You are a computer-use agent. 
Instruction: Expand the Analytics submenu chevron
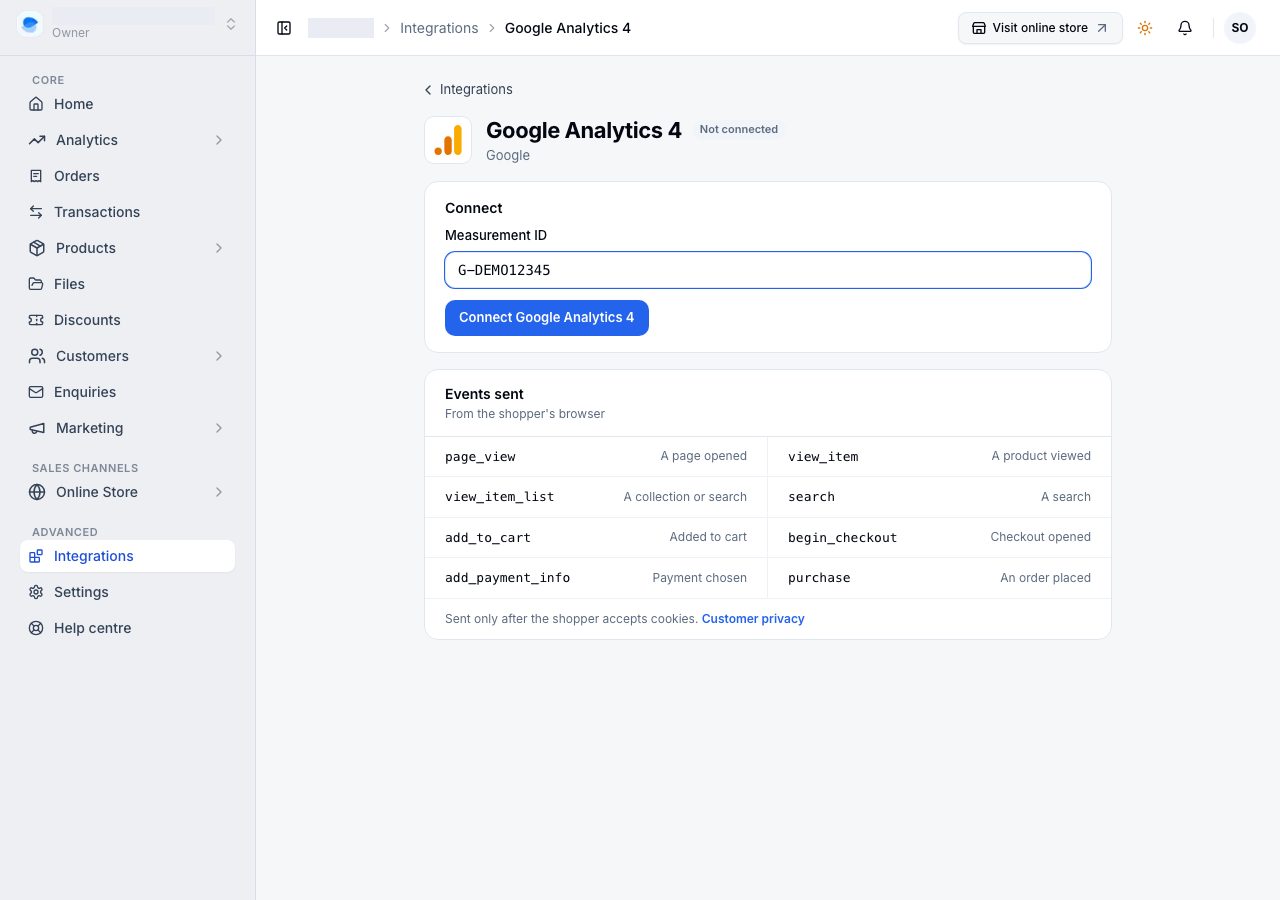219,140
